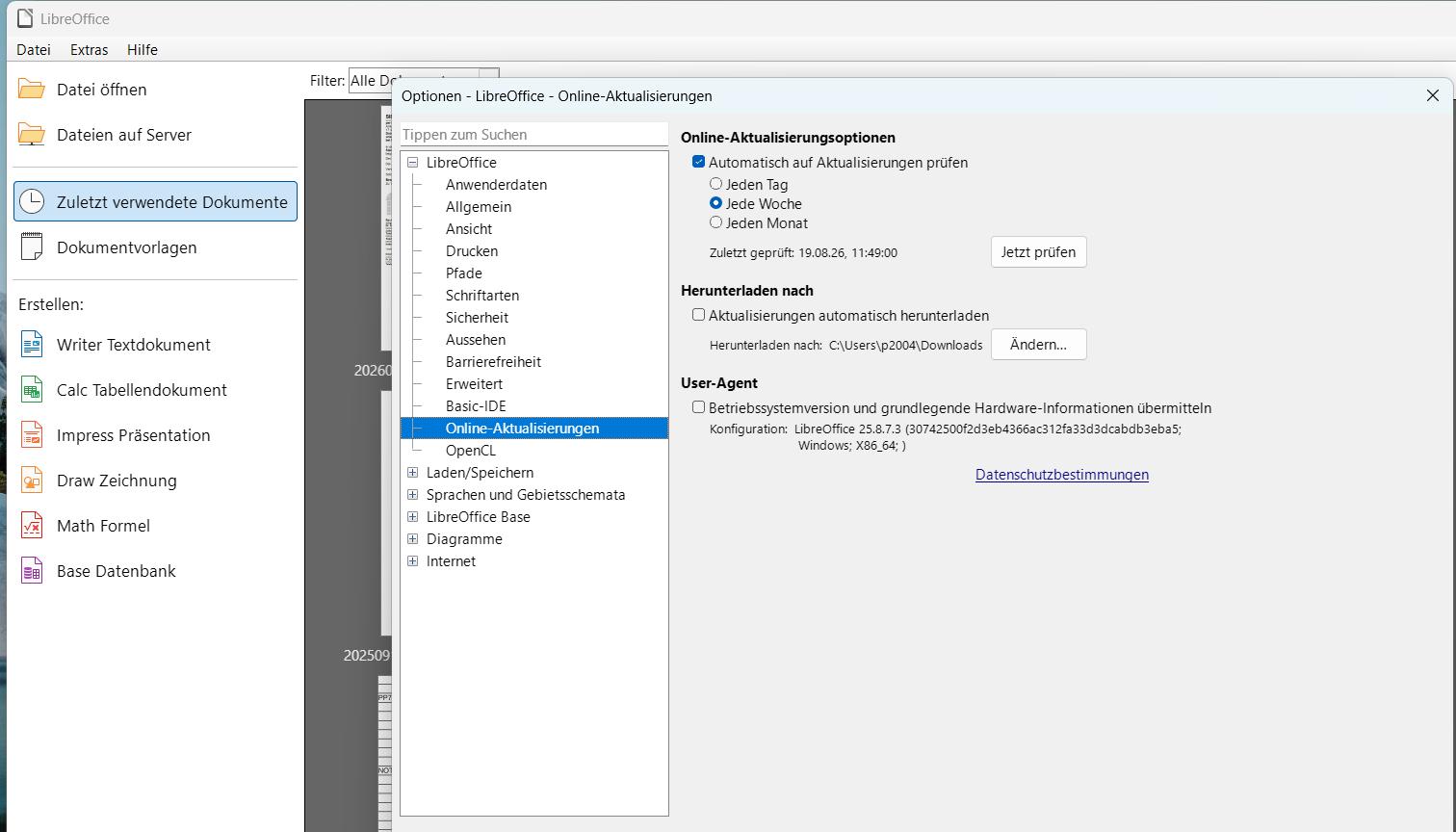Open the Extras menu
Image resolution: width=1456 pixels, height=832 pixels.
(x=89, y=49)
